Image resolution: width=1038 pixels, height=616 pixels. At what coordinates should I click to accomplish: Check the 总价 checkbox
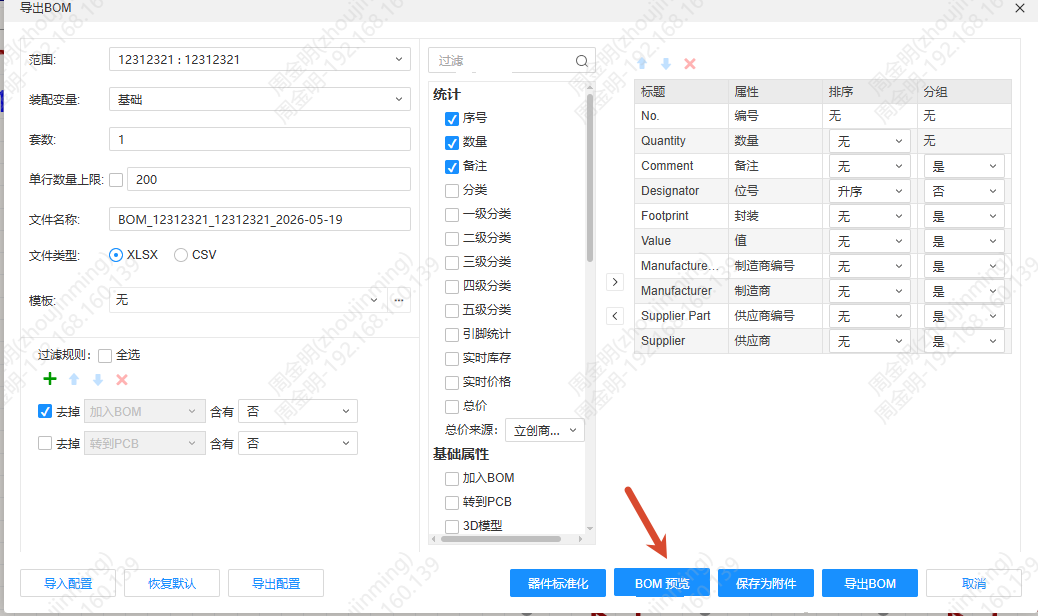pos(452,406)
